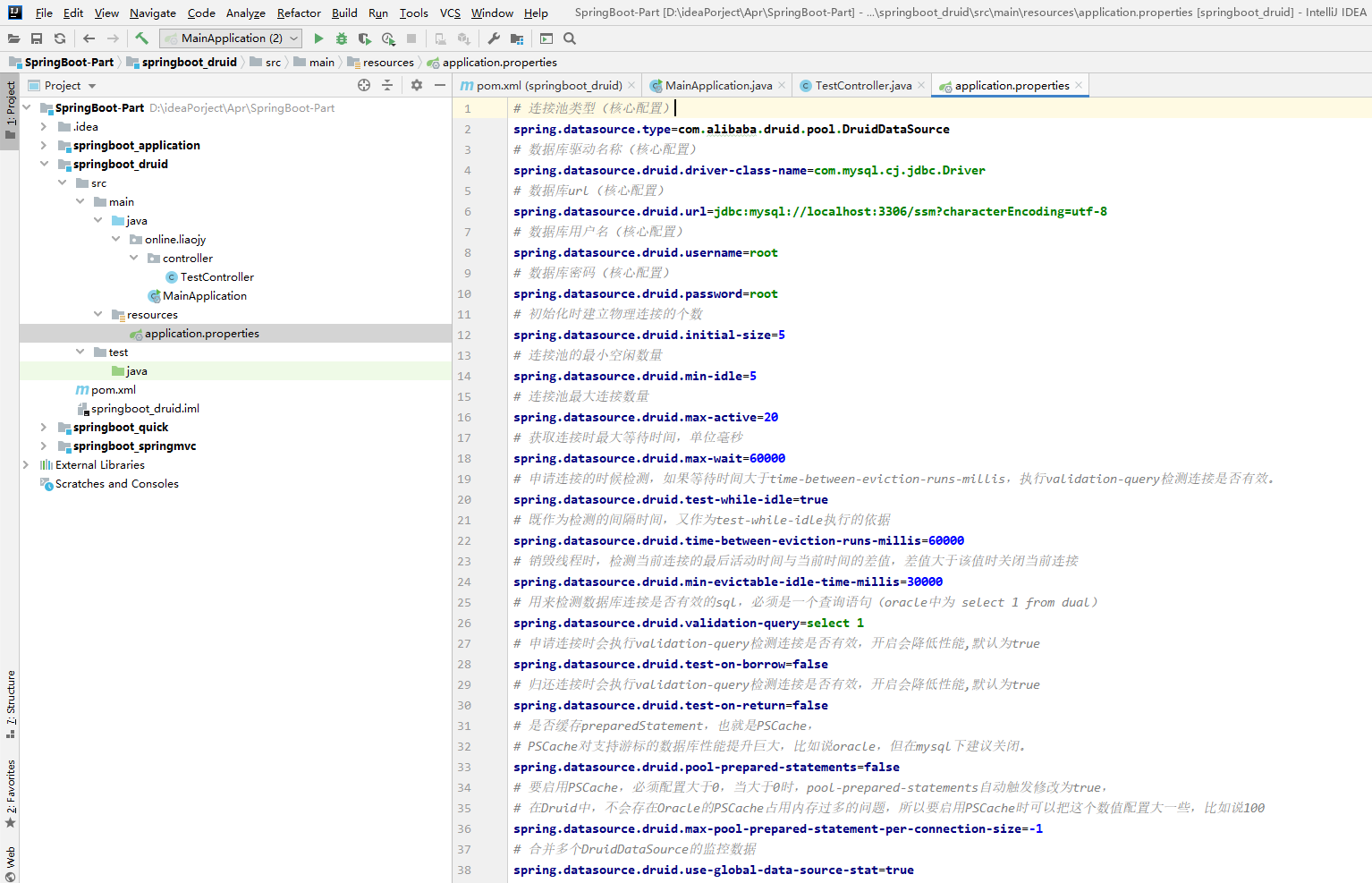The height and width of the screenshot is (883, 1372).
Task: Save all with the floppy disk icon
Action: [x=37, y=38]
